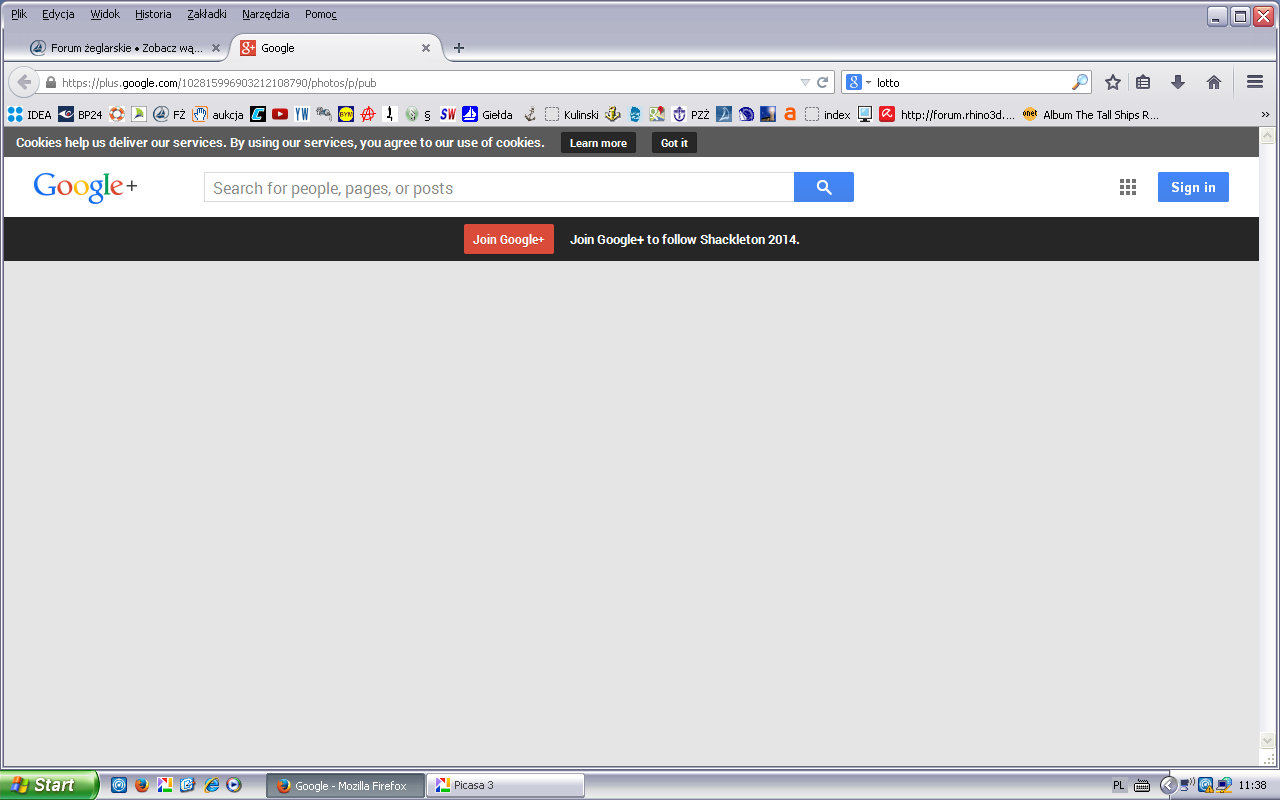Click the search bar magnifier icon
Screen dimensions: 1280x800
[x=1080, y=82]
